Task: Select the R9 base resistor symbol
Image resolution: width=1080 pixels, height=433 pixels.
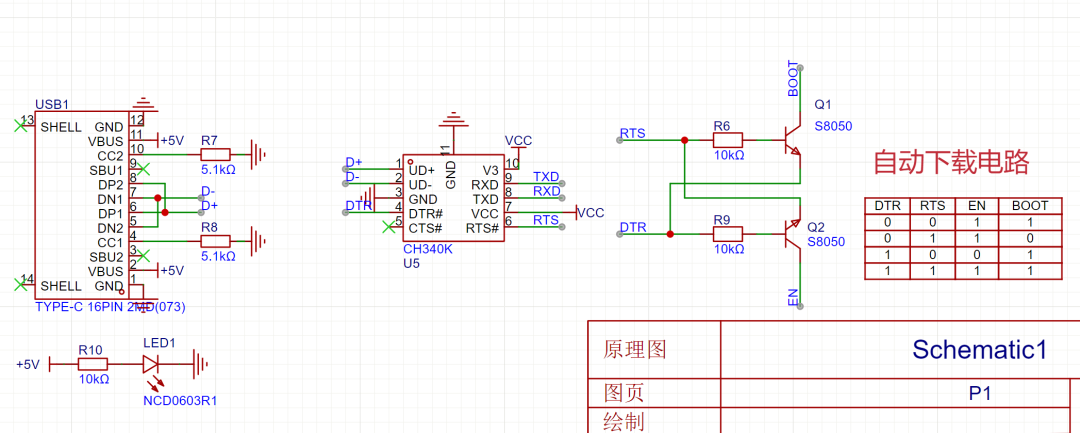Action: (727, 234)
